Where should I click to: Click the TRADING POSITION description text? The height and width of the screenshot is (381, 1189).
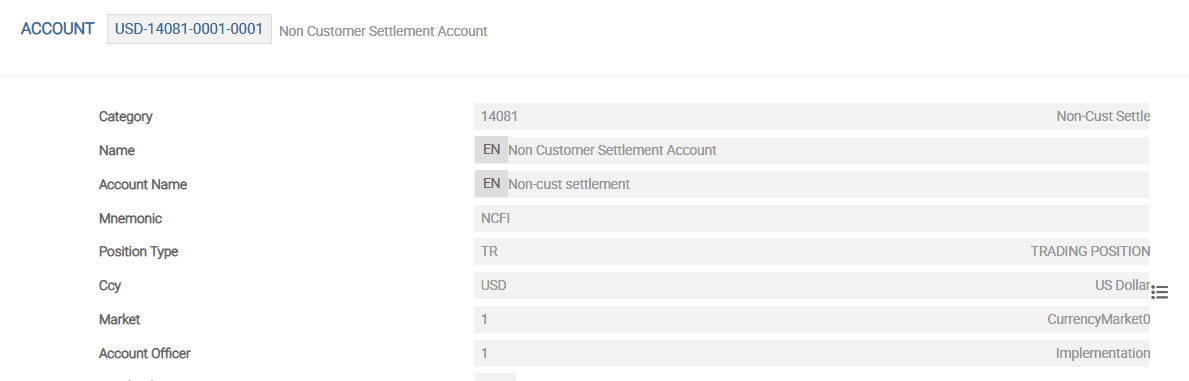(1090, 251)
